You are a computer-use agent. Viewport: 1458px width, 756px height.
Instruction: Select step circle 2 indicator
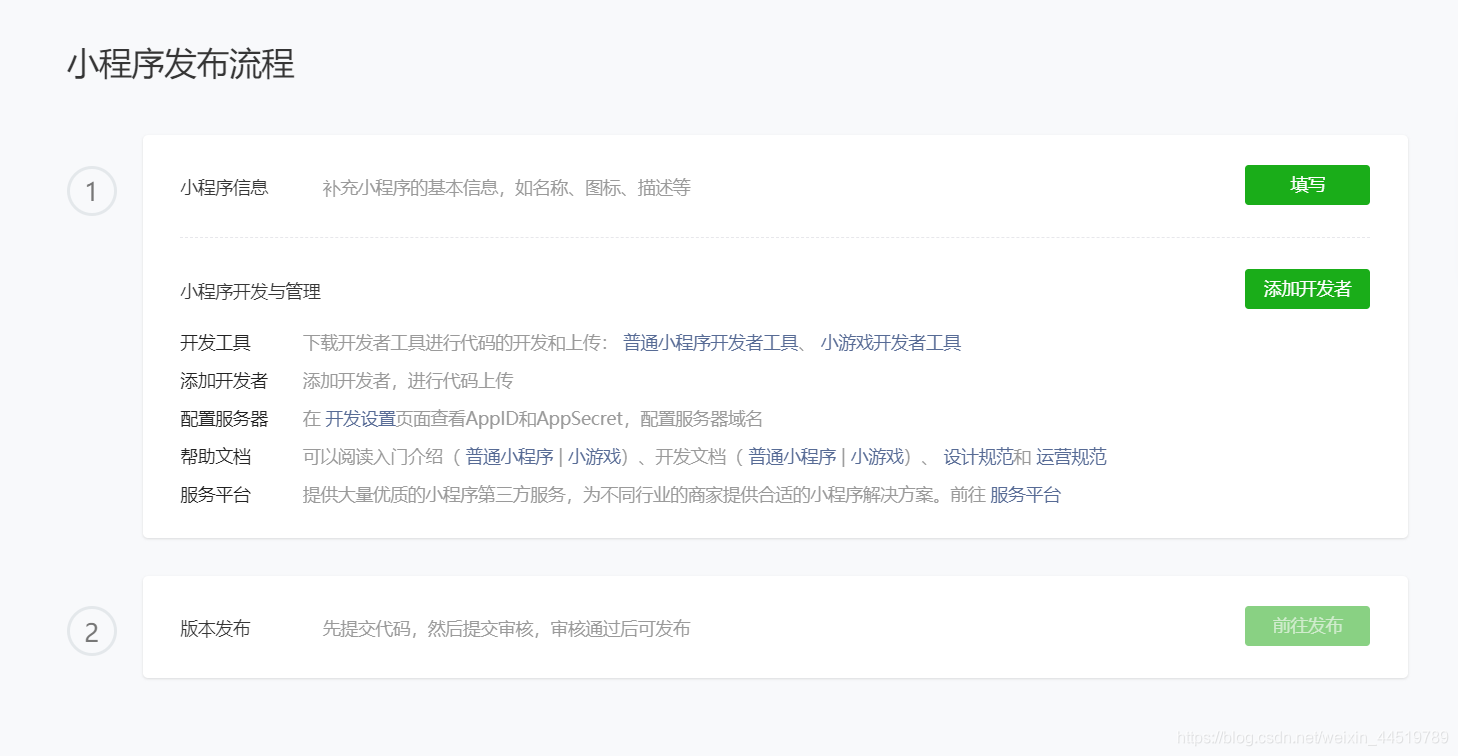(92, 629)
